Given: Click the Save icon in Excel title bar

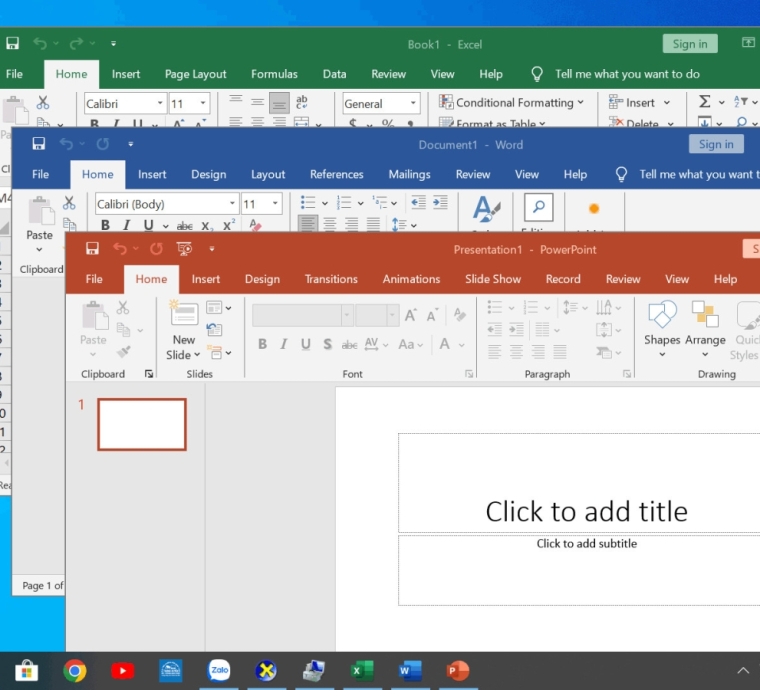Looking at the screenshot, I should [12, 43].
